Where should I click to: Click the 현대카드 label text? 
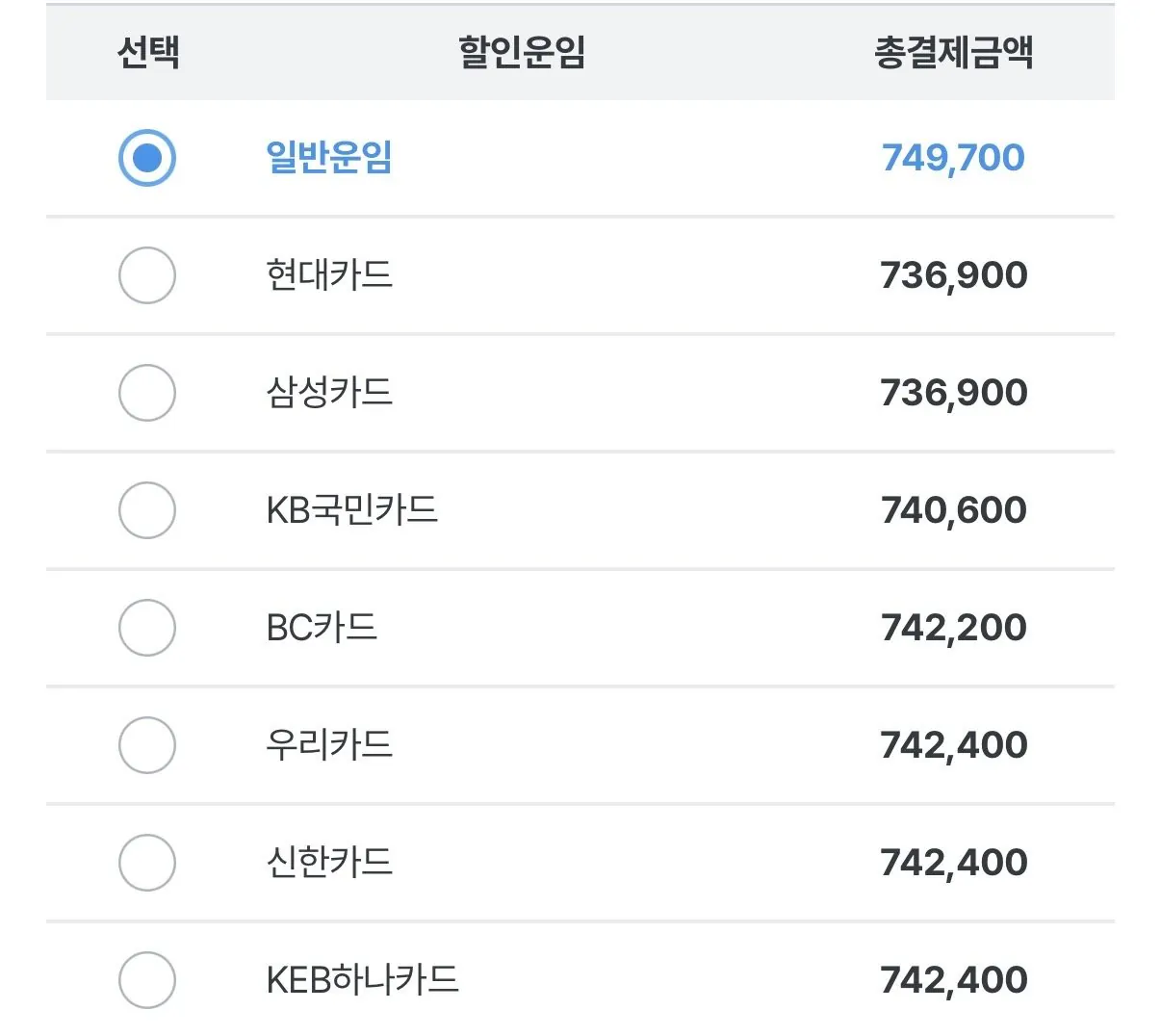pos(329,274)
